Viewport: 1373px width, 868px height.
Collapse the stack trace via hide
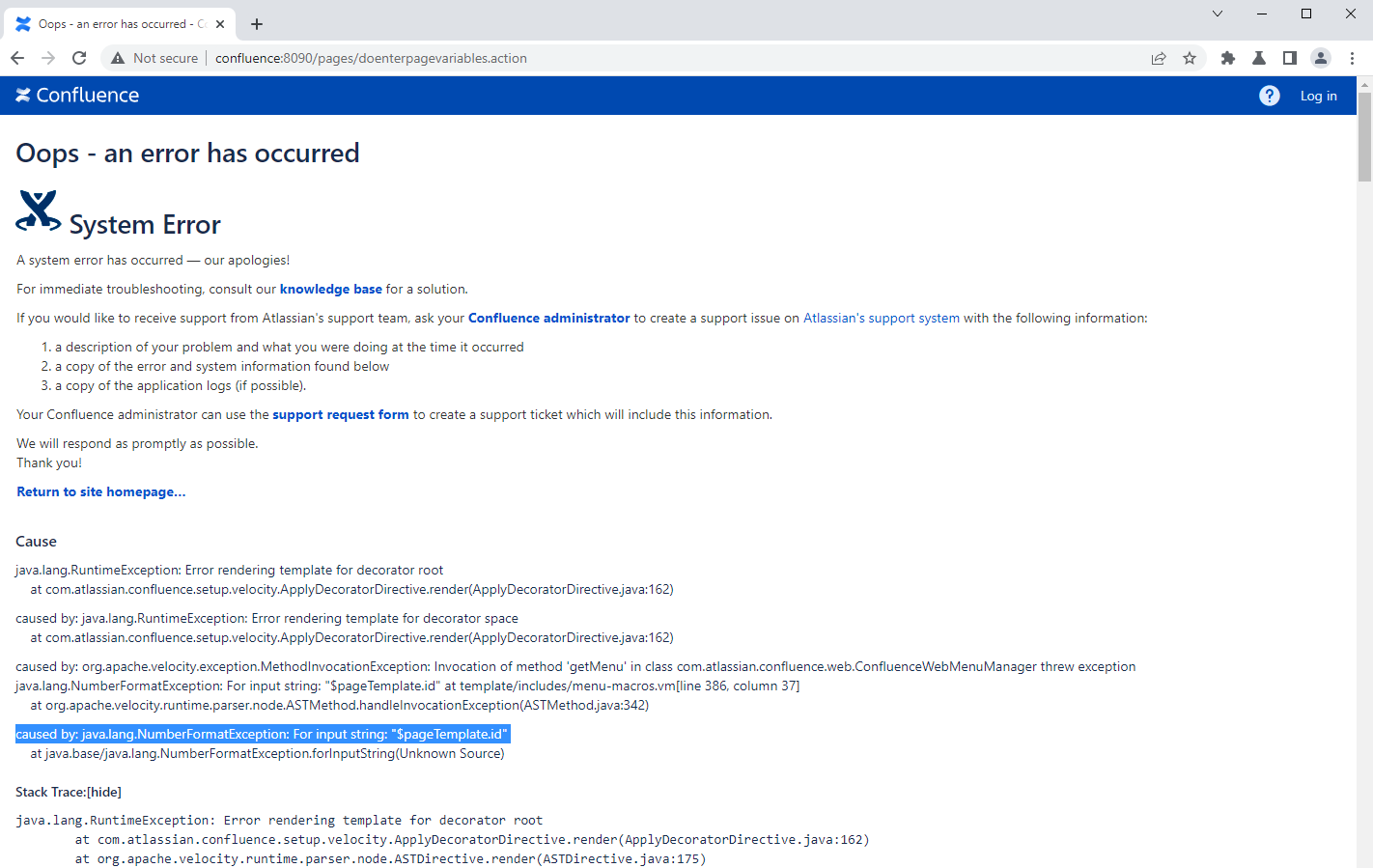(103, 792)
